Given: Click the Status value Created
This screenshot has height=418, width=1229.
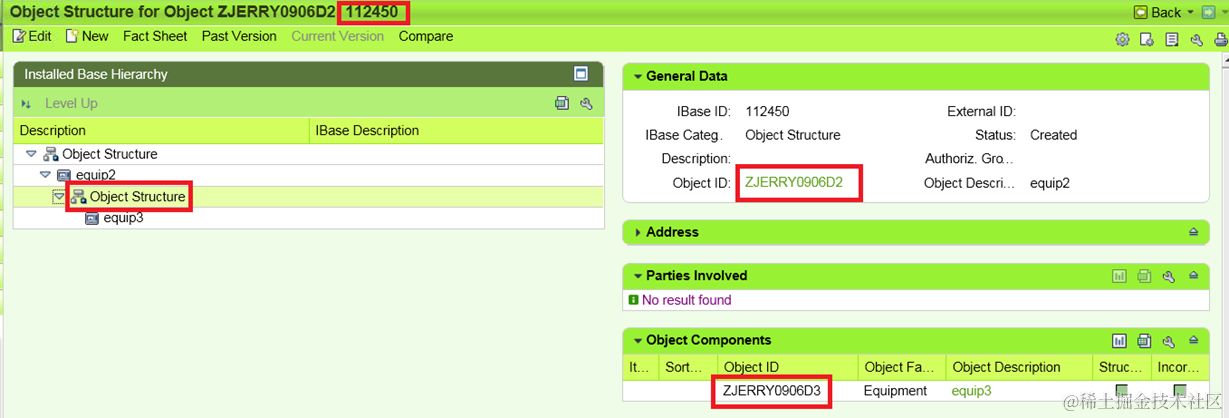Looking at the screenshot, I should [x=1054, y=135].
